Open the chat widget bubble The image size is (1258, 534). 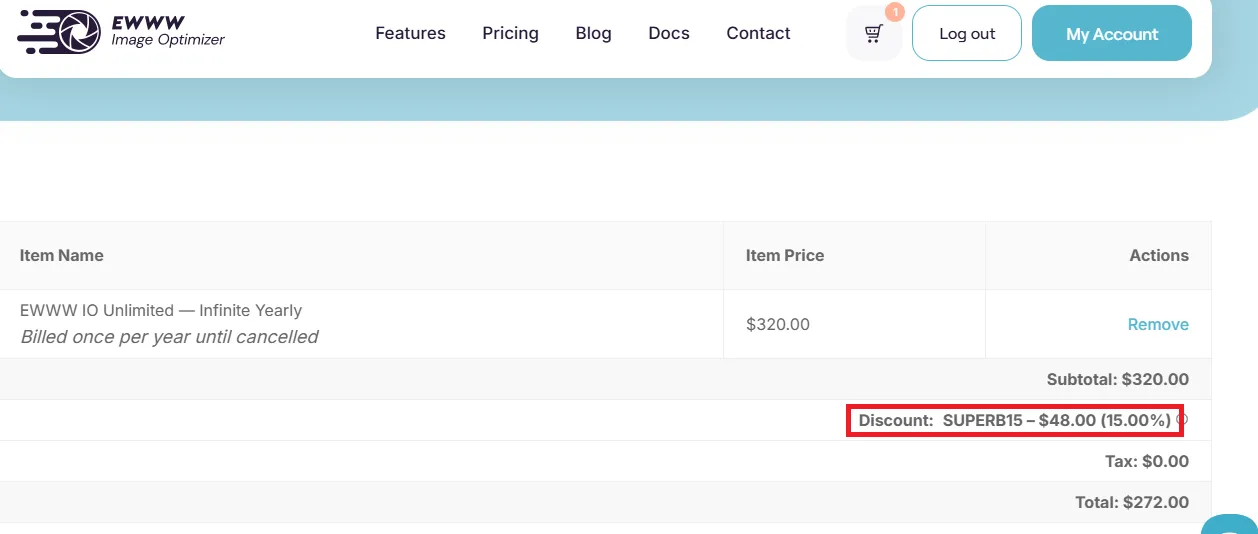click(x=1230, y=525)
